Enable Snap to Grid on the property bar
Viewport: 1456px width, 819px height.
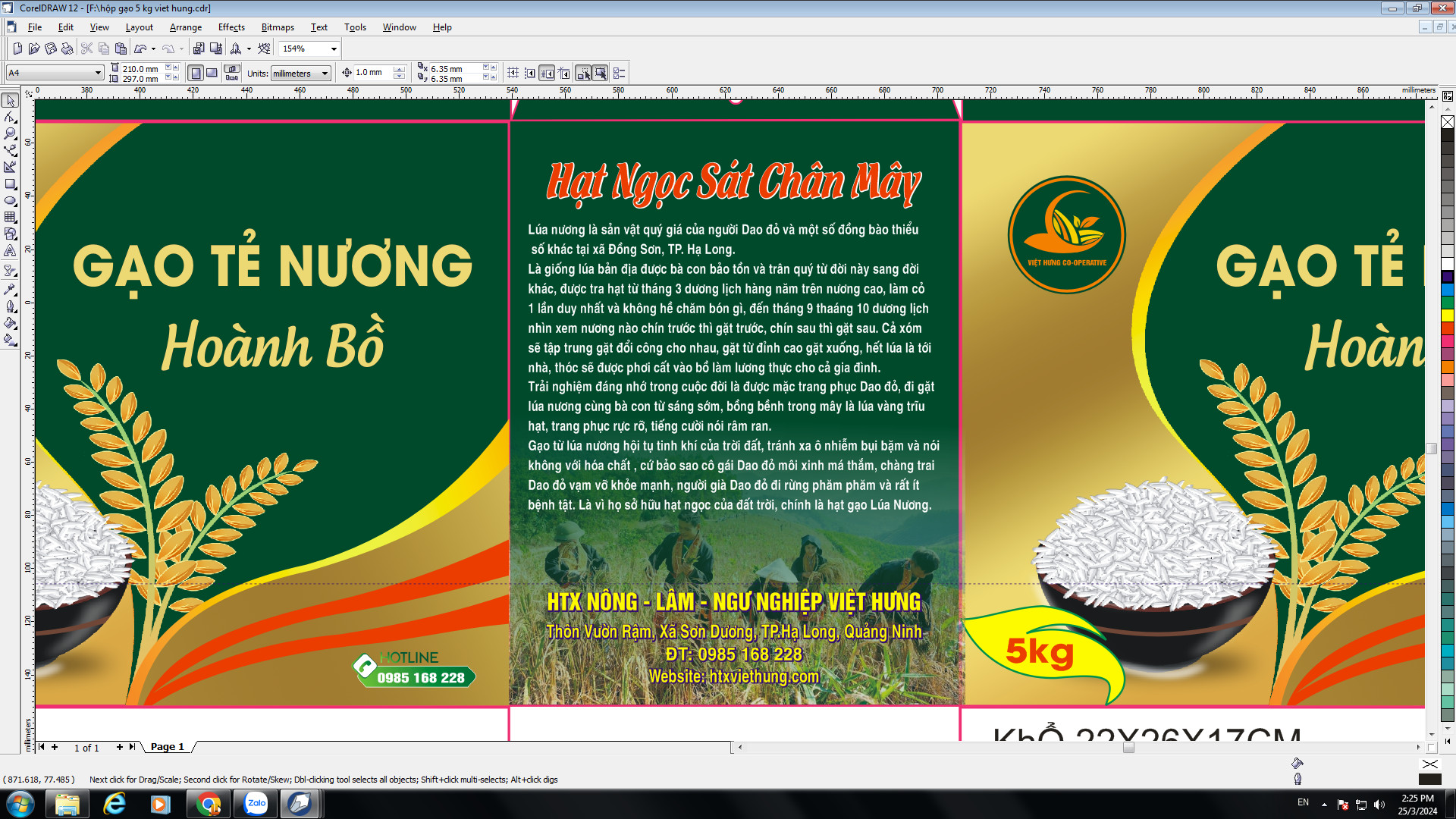pyautogui.click(x=513, y=73)
